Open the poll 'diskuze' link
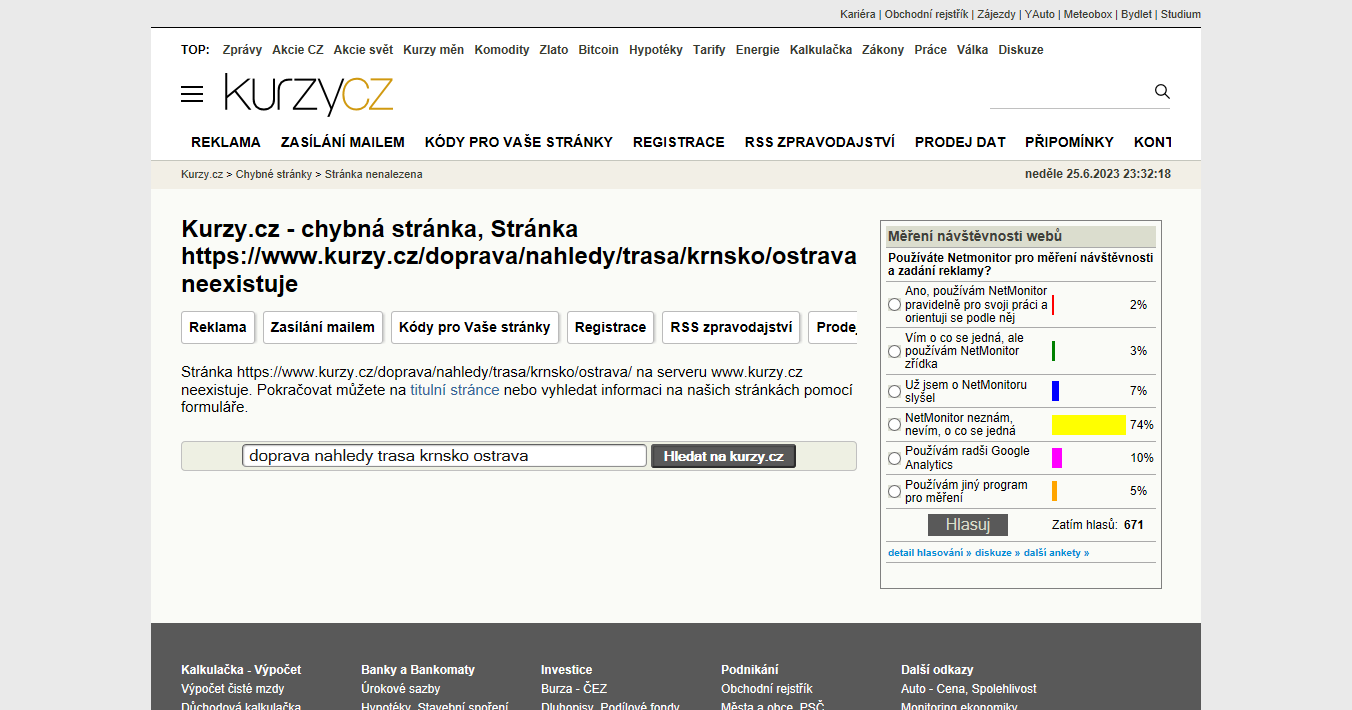The width and height of the screenshot is (1352, 710). [997, 553]
